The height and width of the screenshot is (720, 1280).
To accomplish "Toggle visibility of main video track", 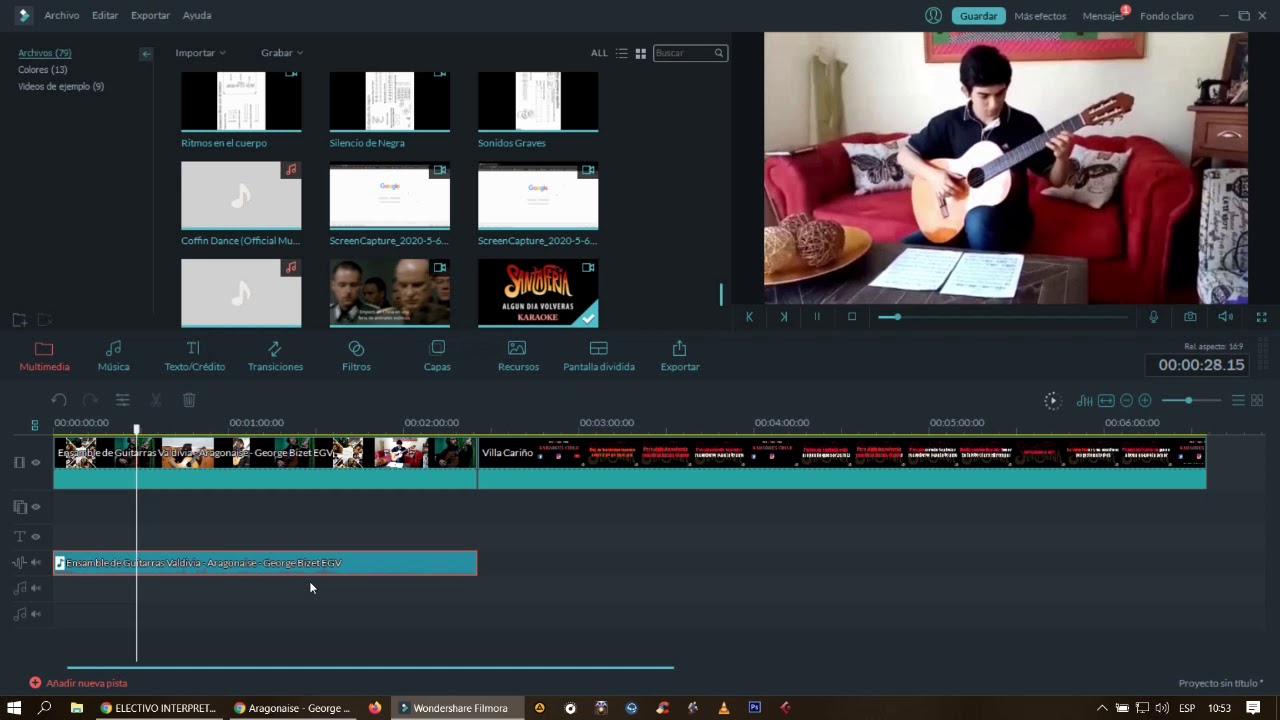I will pyautogui.click(x=36, y=462).
